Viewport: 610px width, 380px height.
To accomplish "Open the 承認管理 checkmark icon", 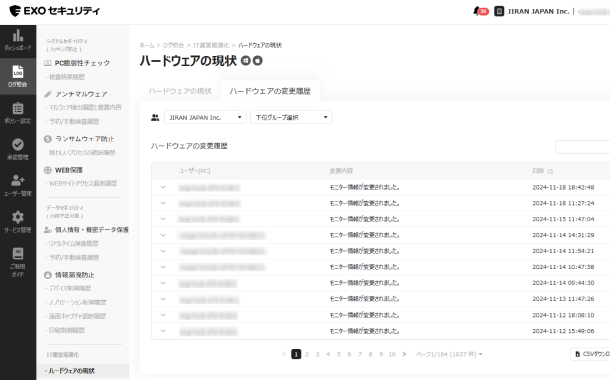I will (18, 144).
